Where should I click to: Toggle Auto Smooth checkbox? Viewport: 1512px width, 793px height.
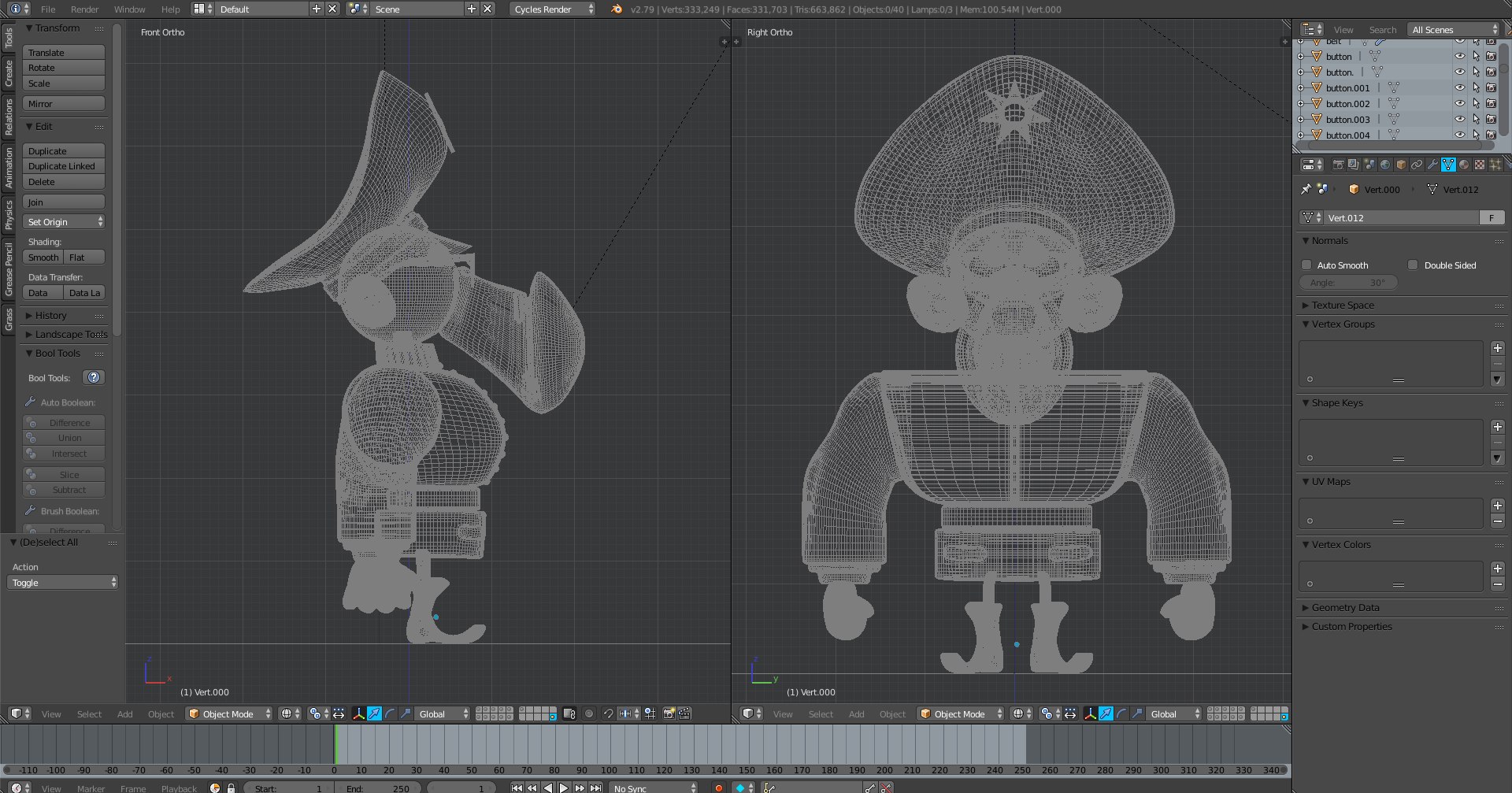1306,265
